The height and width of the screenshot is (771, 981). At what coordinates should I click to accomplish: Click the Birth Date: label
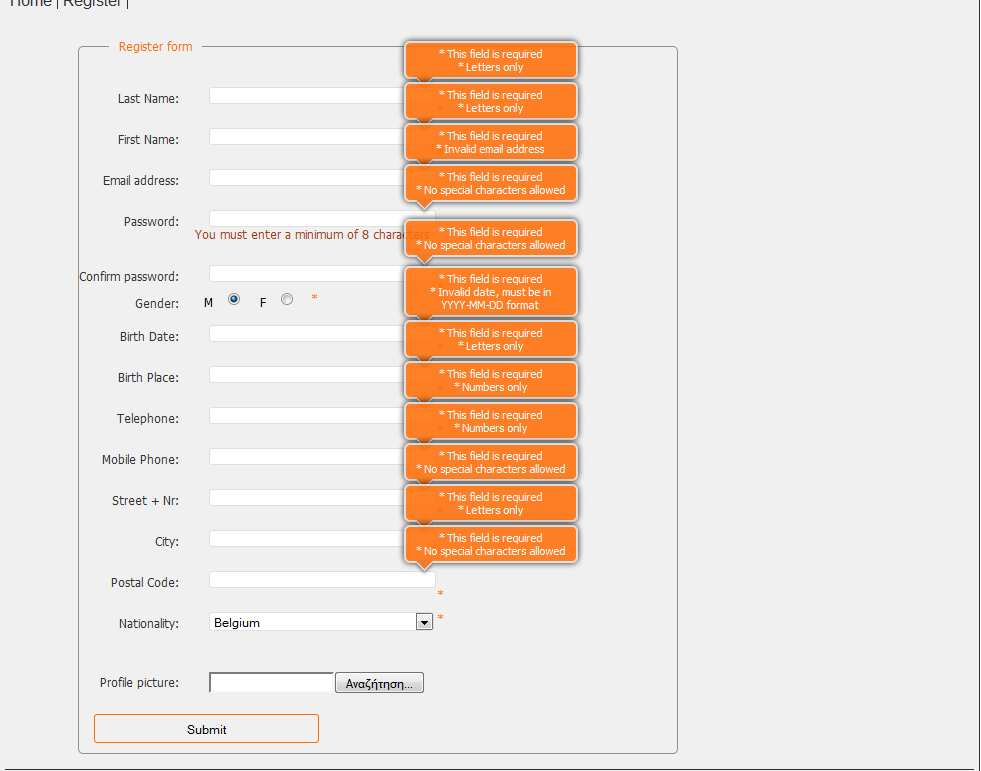pyautogui.click(x=150, y=336)
